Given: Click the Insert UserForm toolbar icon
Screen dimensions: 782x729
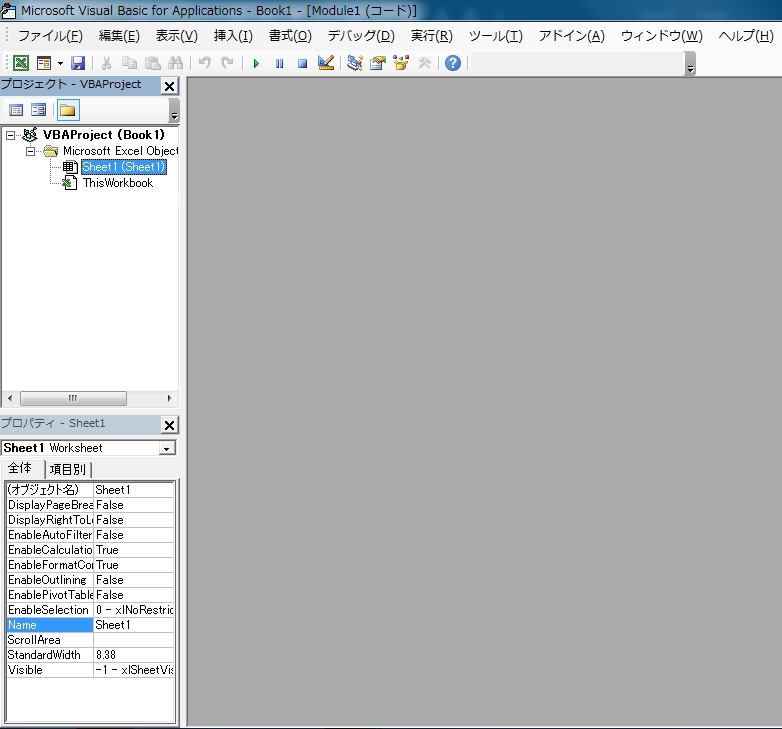Looking at the screenshot, I should click(x=44, y=63).
